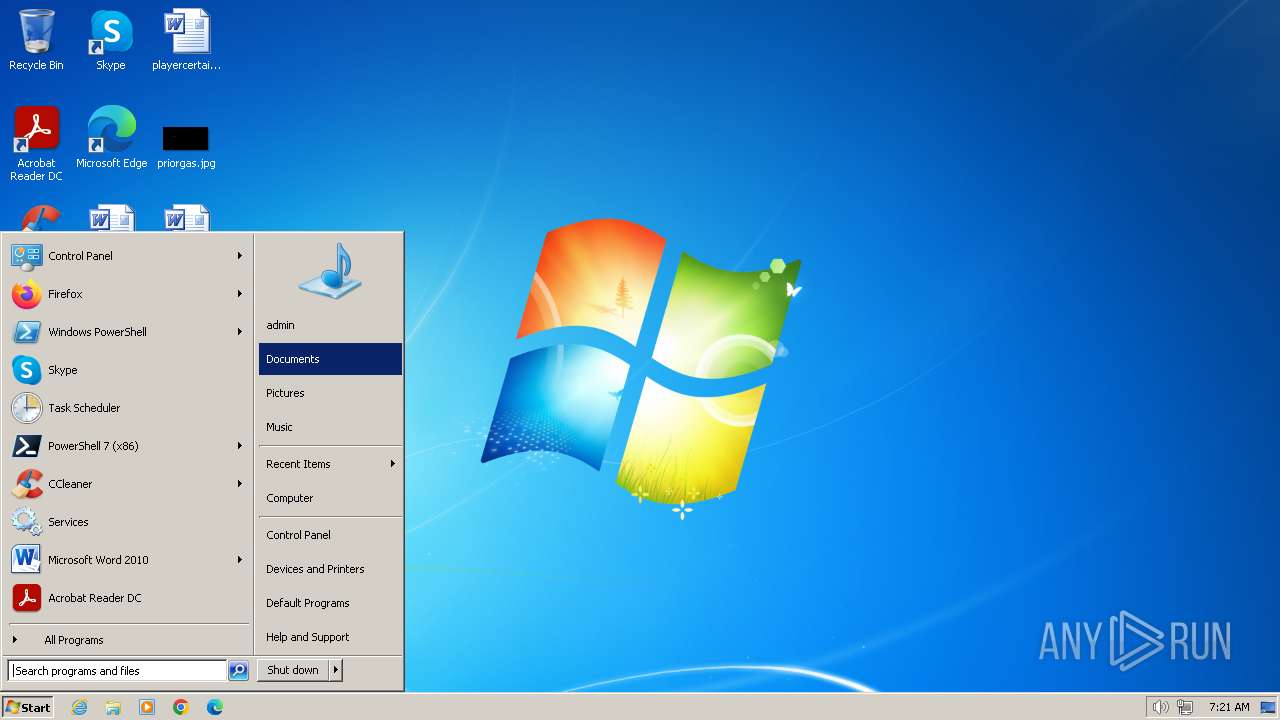
Task: Select the Services label in Start menu
Action: pyautogui.click(x=68, y=522)
